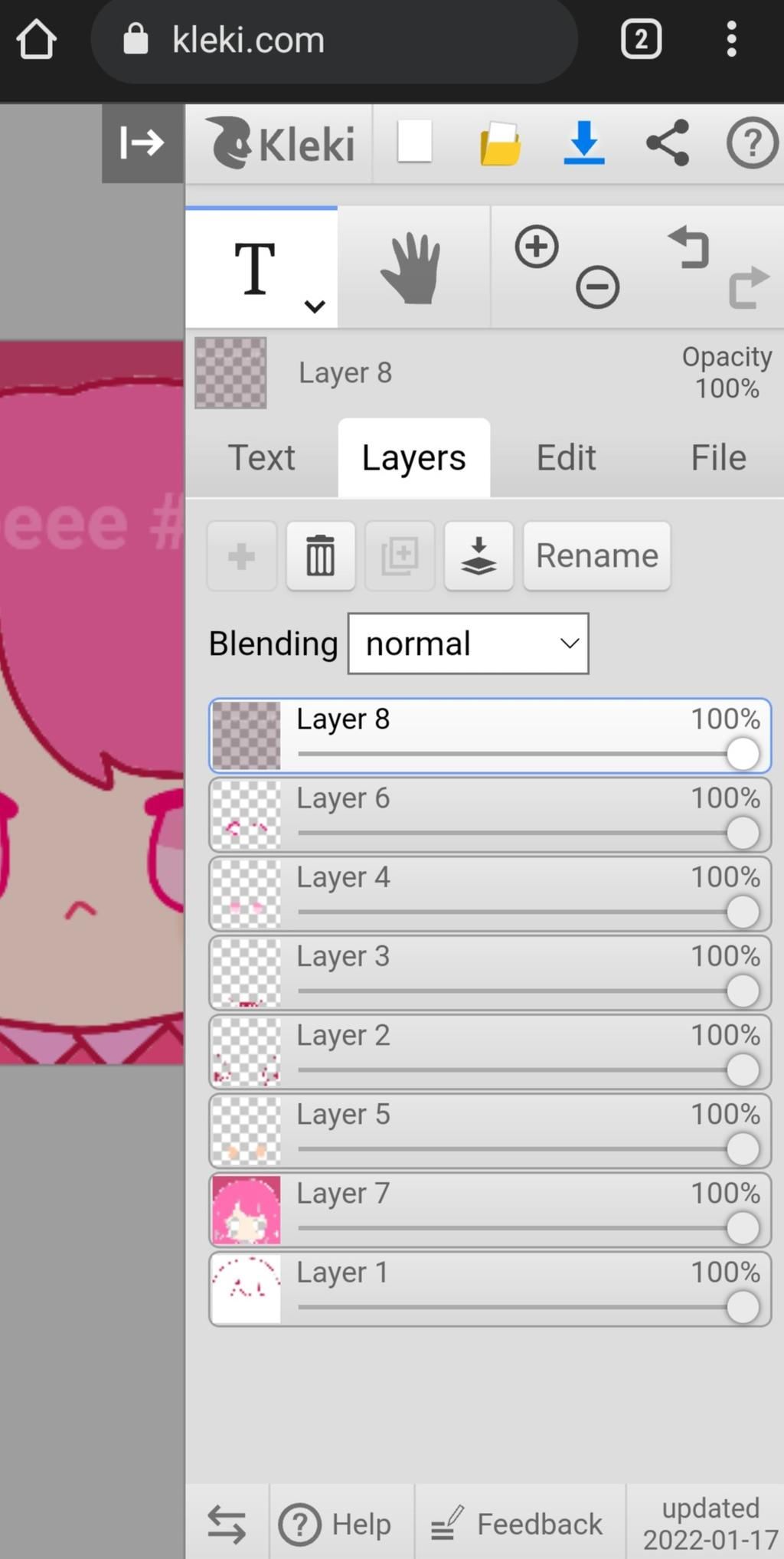Click the Layer 6 opacity slider handle
784x1559 pixels.
coord(743,833)
